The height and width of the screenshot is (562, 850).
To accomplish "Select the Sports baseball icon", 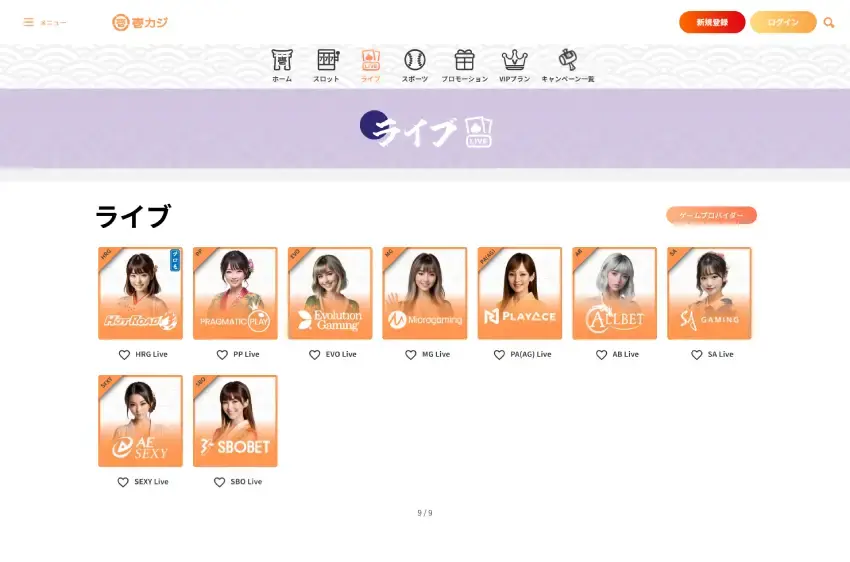I will 415,60.
